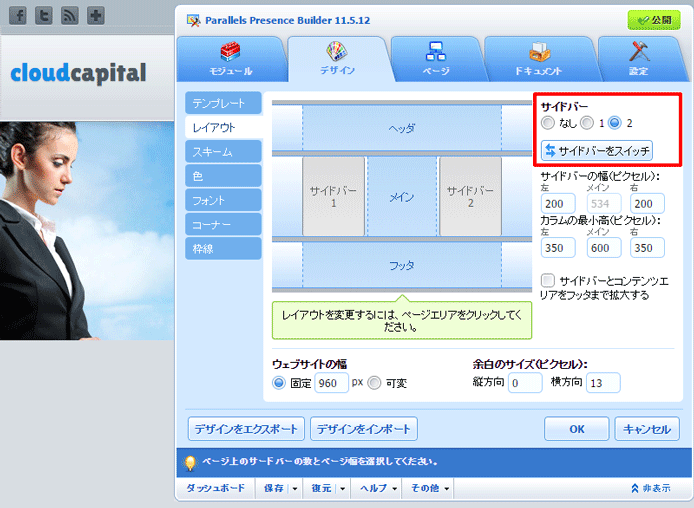Choose 可変 website width option

(374, 383)
